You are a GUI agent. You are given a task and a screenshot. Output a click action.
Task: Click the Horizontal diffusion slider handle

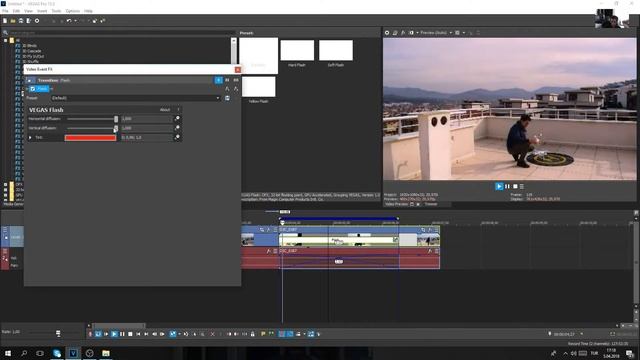[116, 119]
